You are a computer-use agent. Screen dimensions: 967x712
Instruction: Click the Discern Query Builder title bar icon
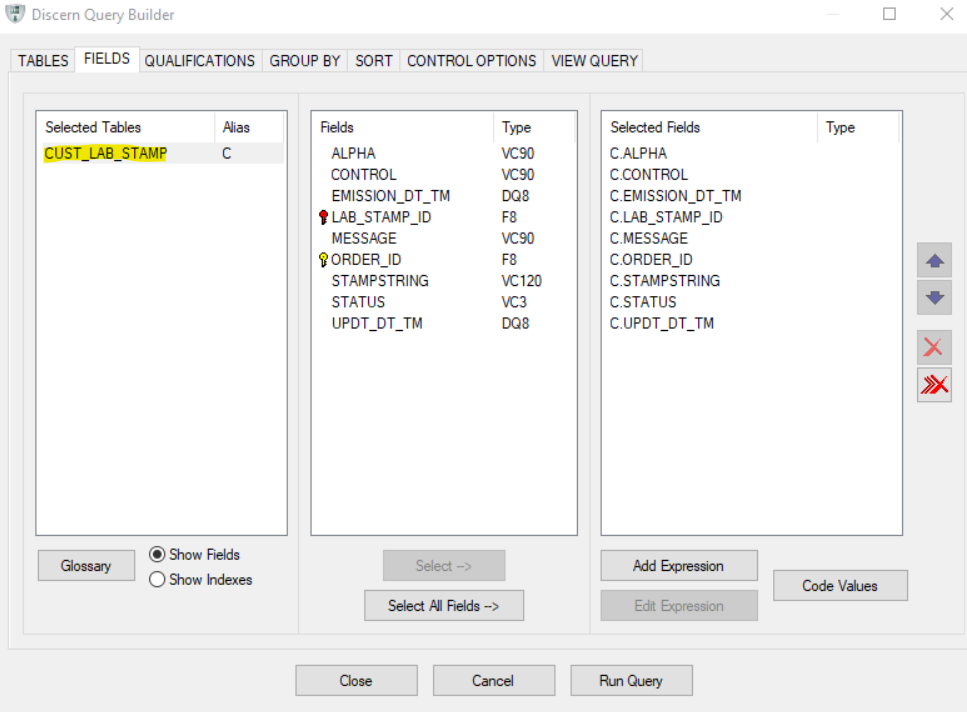pos(15,14)
